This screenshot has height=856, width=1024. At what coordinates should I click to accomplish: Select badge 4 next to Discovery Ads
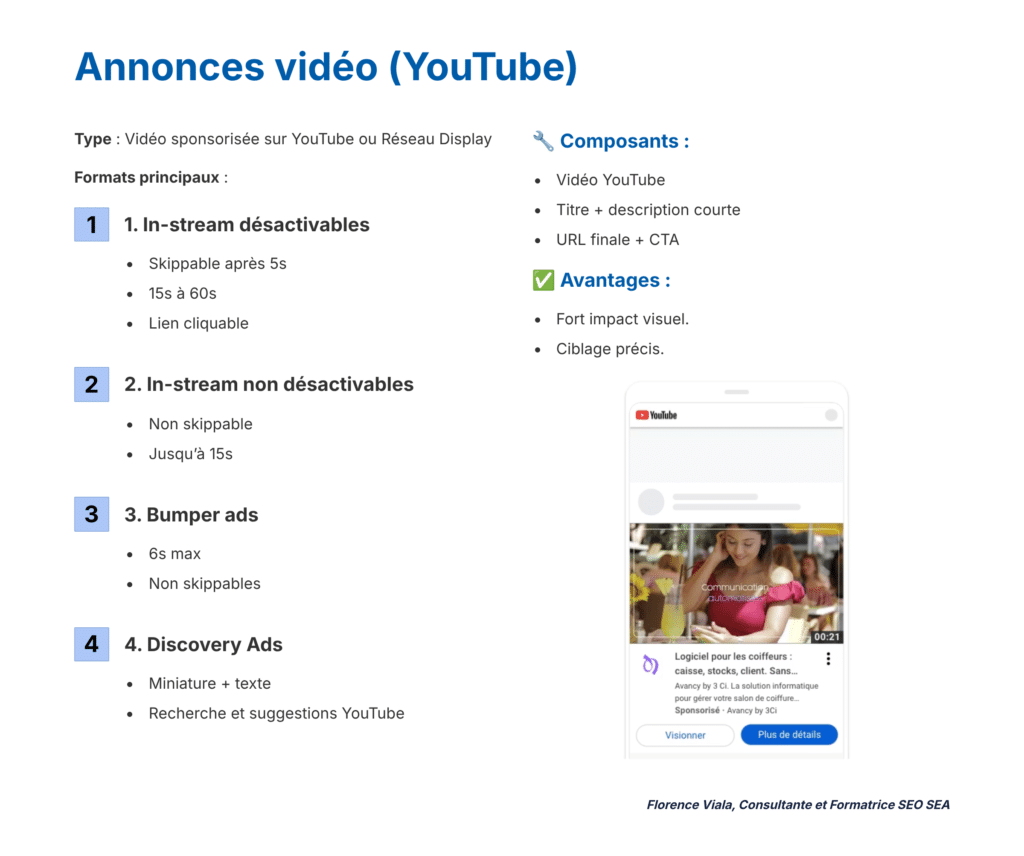pos(91,644)
